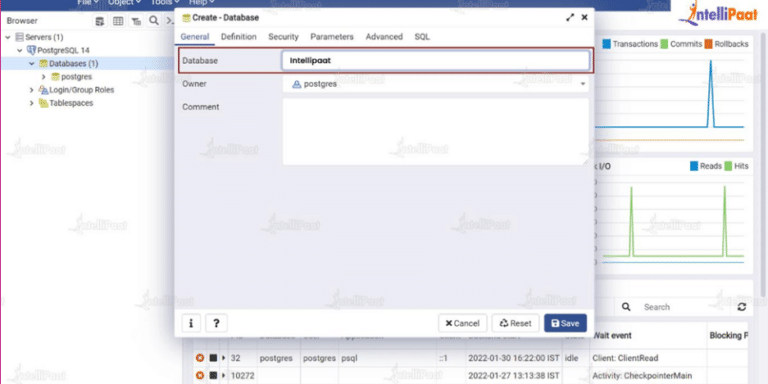Collapse the Databases (1) tree node
The image size is (768, 384).
click(32, 64)
